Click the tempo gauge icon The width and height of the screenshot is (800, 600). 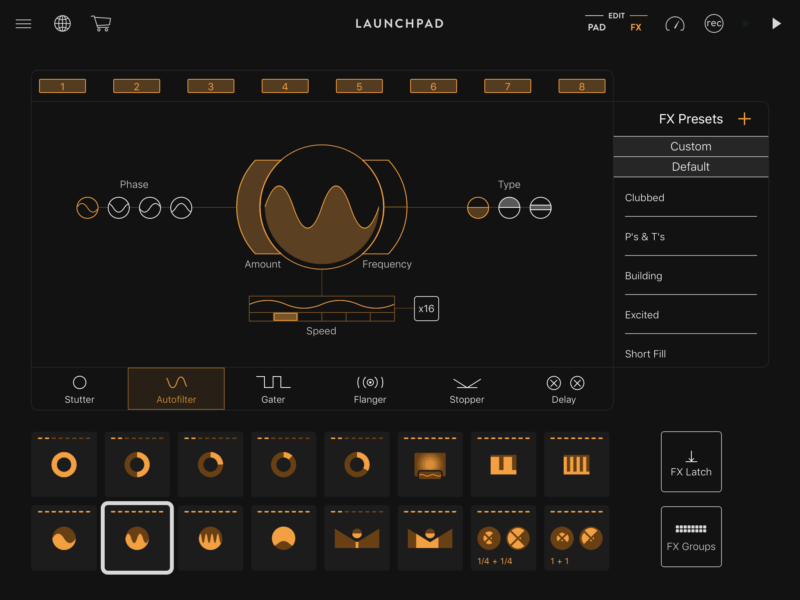[x=675, y=24]
